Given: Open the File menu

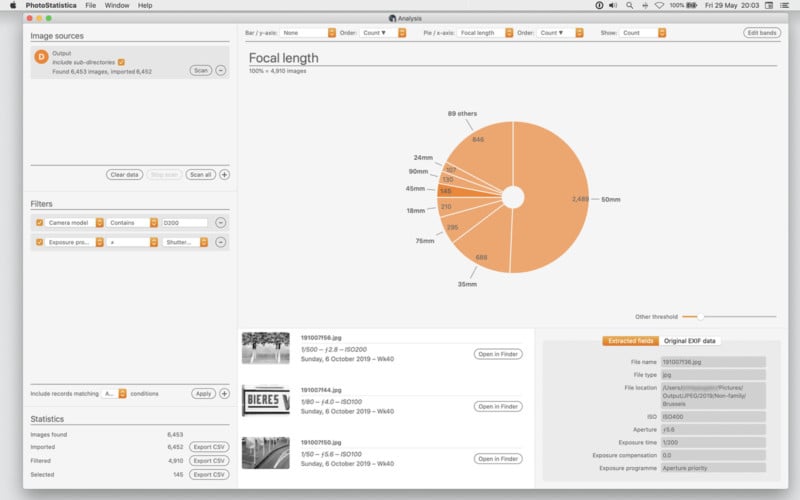Looking at the screenshot, I should pyautogui.click(x=90, y=5).
